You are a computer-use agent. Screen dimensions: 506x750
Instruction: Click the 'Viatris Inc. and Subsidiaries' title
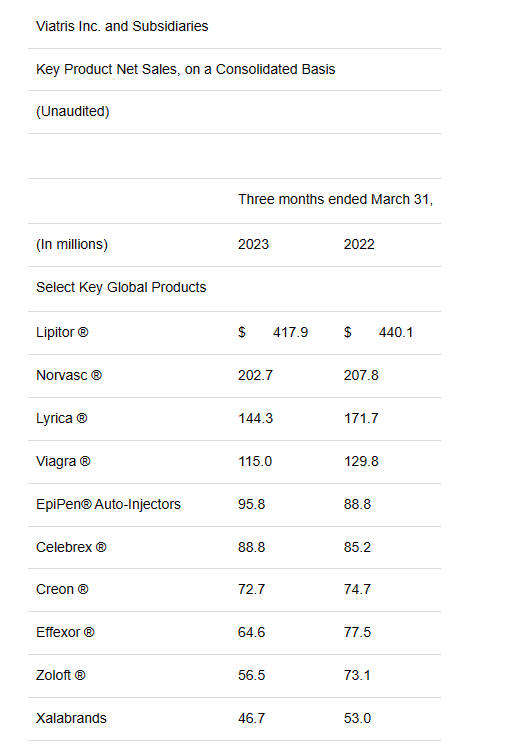tap(122, 26)
